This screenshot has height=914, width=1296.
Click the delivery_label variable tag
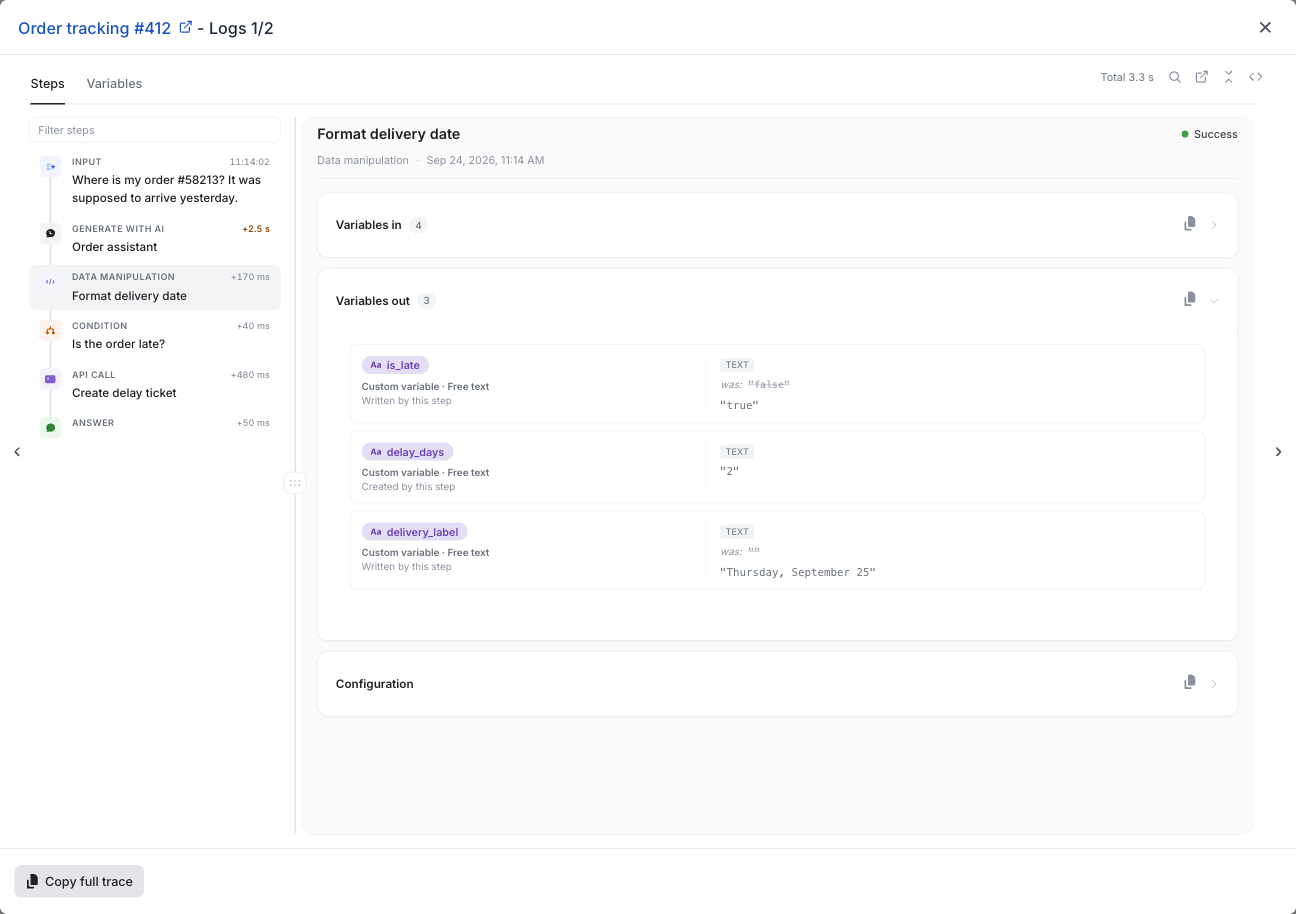[414, 532]
